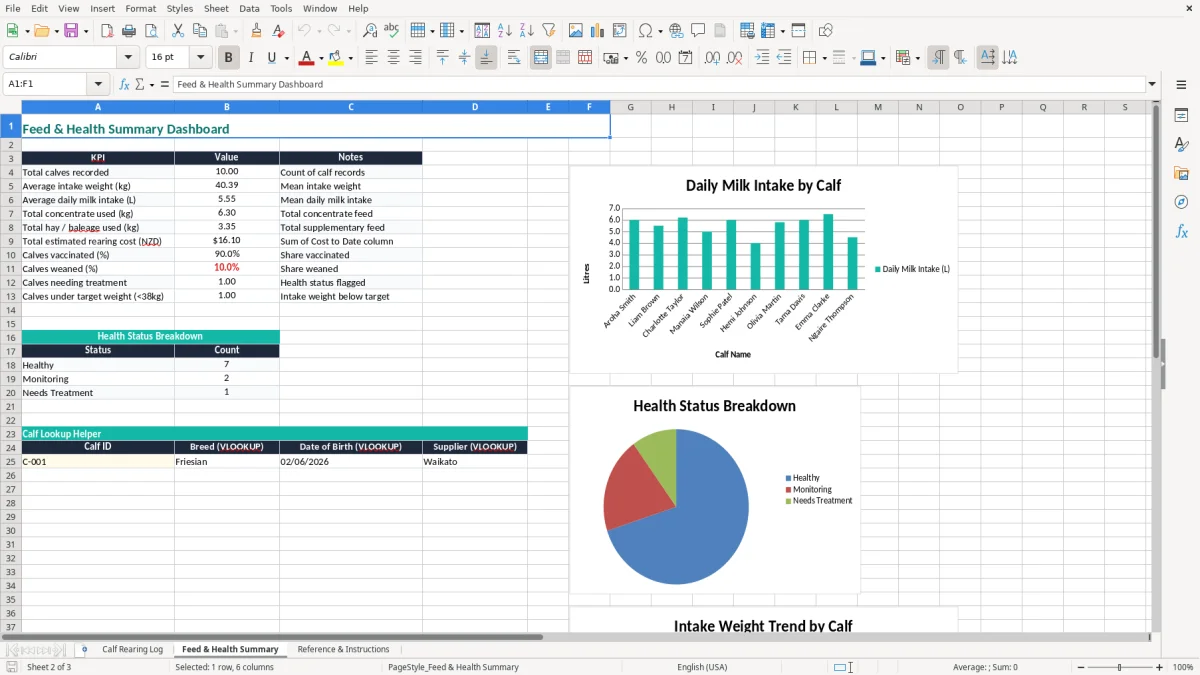Click the Increase Indent icon
The image size is (1200, 675).
[762, 58]
